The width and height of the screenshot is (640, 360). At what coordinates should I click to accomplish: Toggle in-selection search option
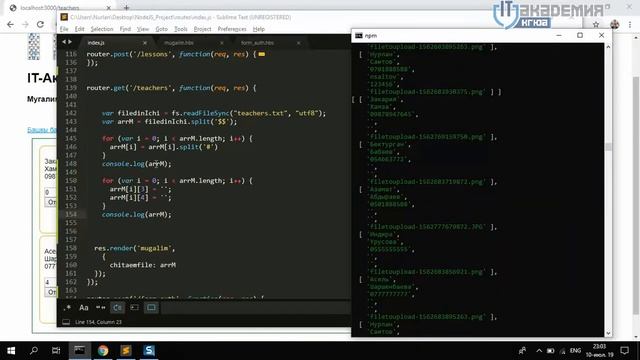(x=134, y=307)
